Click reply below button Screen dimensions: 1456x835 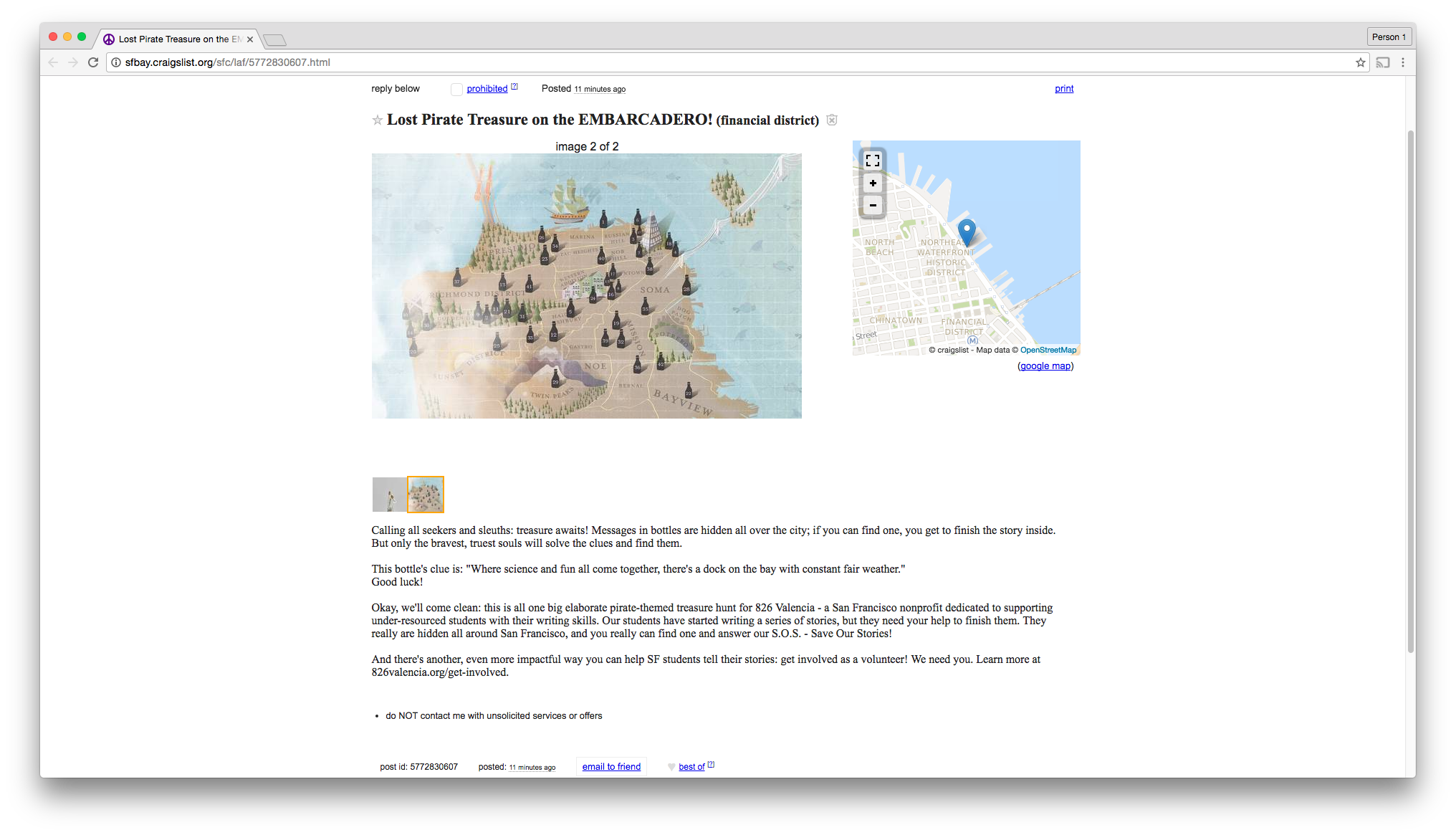point(396,89)
